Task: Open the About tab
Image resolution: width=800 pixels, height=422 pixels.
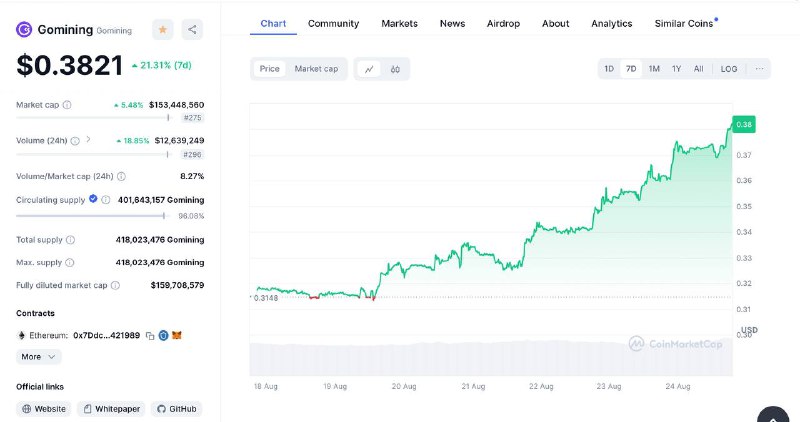Action: pyautogui.click(x=556, y=23)
